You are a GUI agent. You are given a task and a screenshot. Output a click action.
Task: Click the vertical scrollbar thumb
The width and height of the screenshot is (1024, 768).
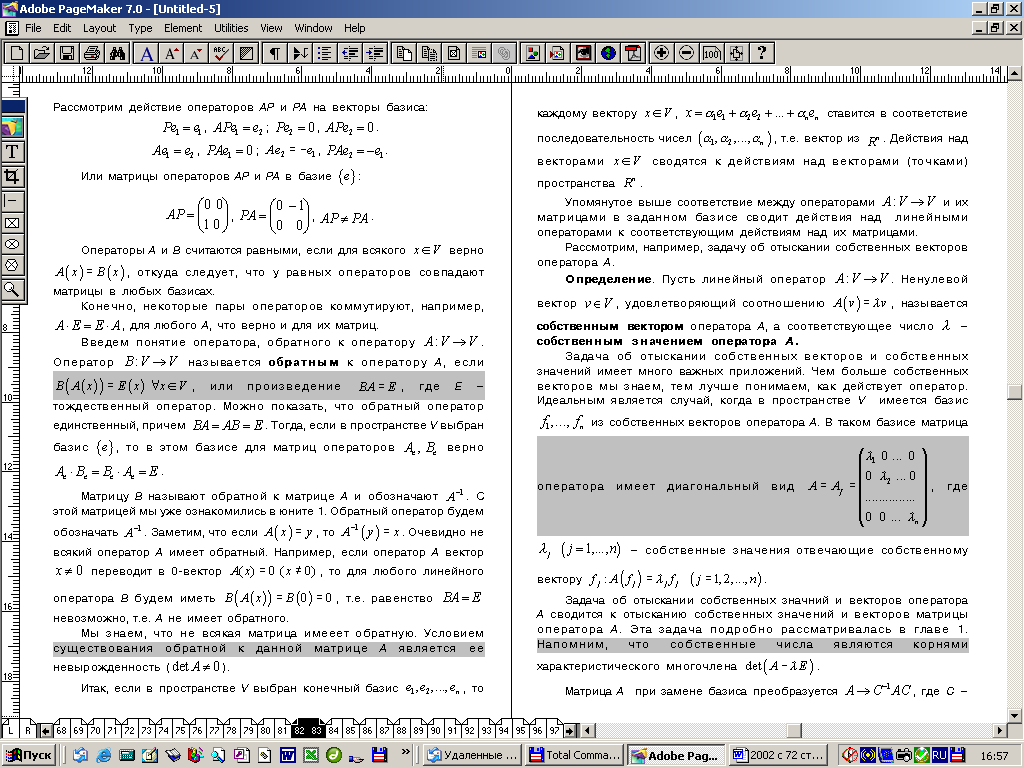[x=1014, y=392]
